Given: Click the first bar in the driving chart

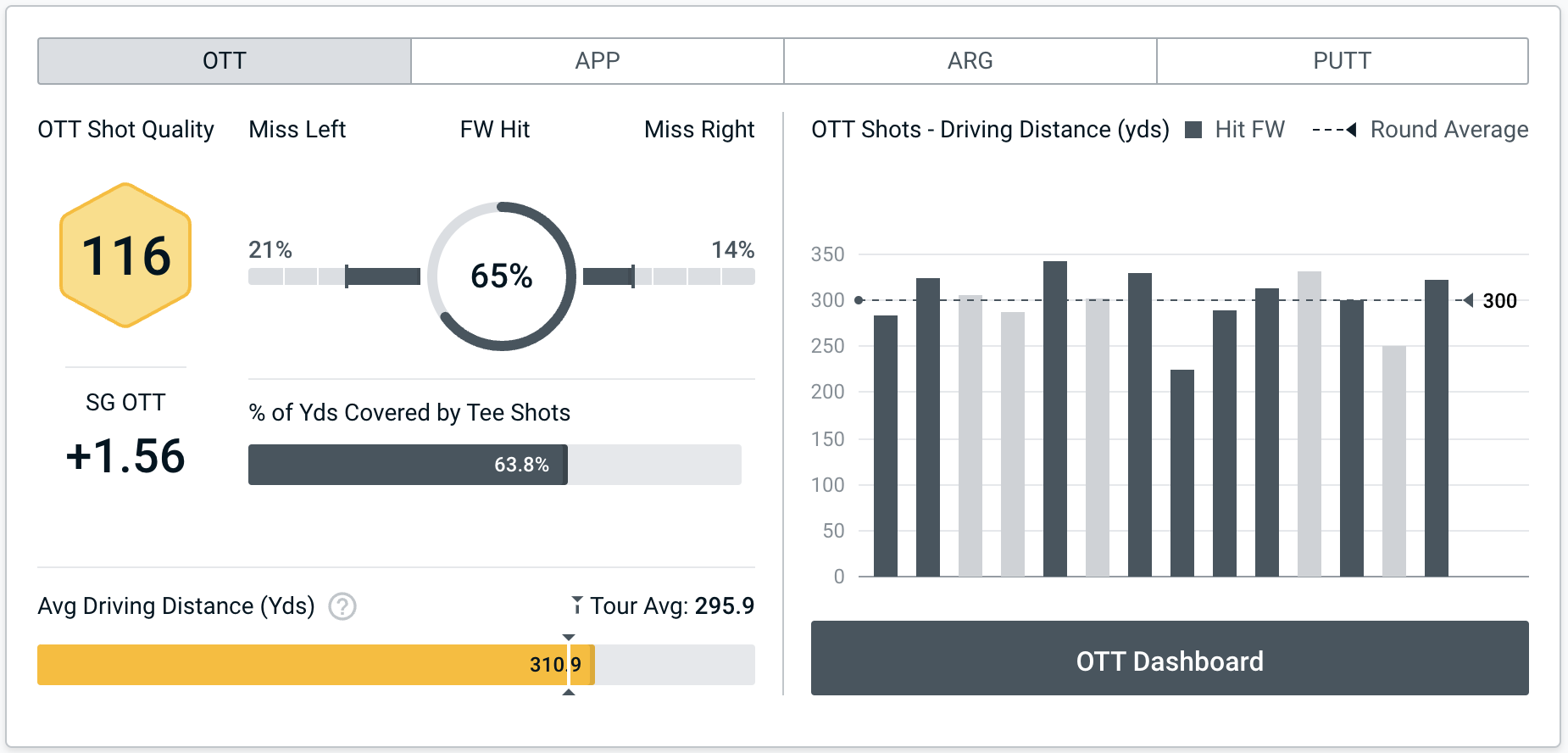Looking at the screenshot, I should pyautogui.click(x=886, y=446).
